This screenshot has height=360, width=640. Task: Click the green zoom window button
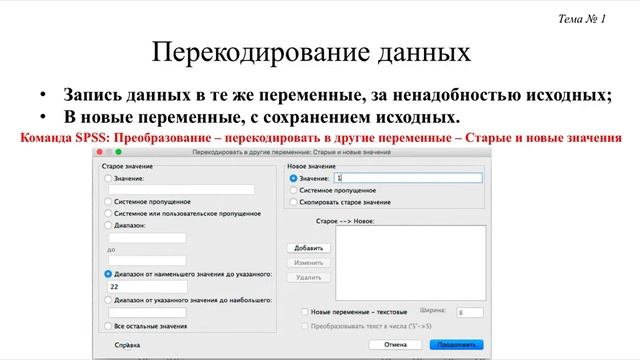click(x=118, y=152)
